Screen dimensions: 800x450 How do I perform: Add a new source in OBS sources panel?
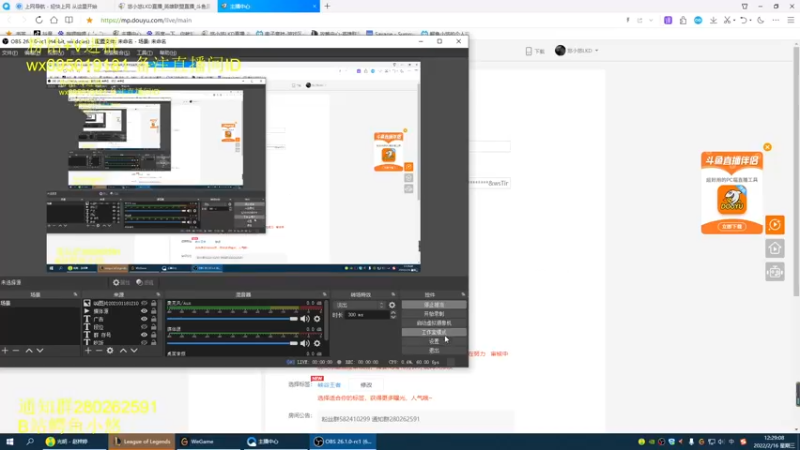[88, 351]
